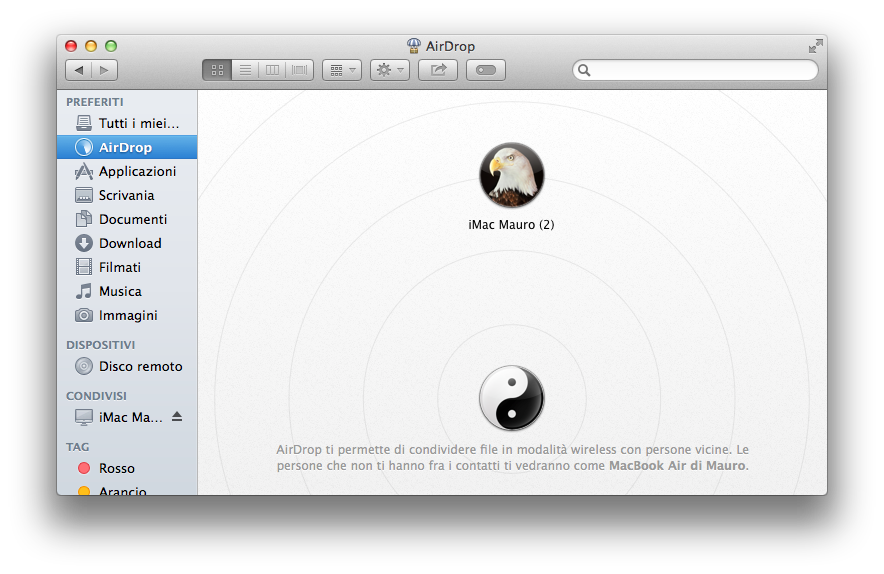Screen dimensions: 884x574
Task: Click the Share toolbar button
Action: pyautogui.click(x=438, y=70)
